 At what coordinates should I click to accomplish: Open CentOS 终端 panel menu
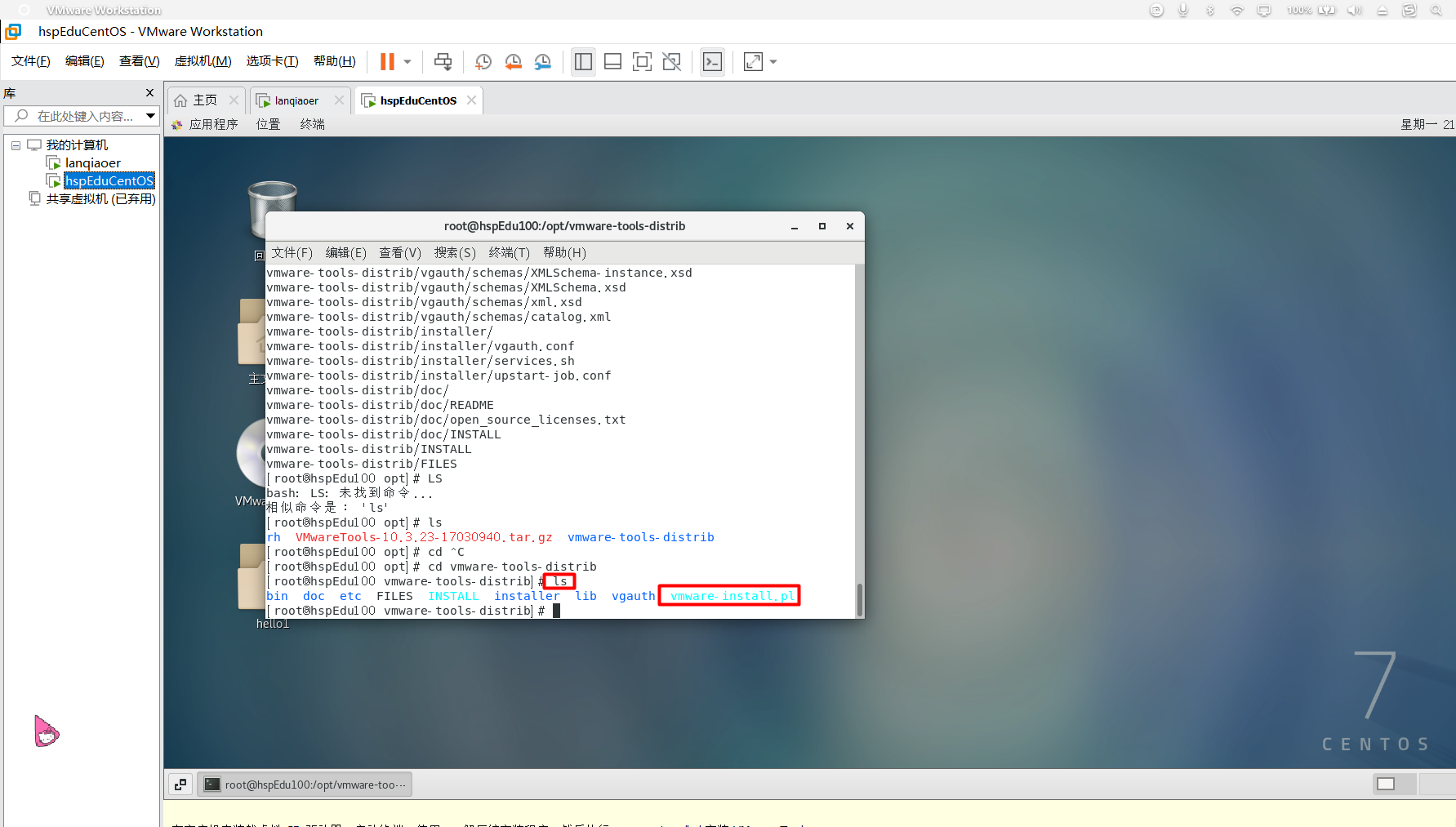[x=312, y=124]
